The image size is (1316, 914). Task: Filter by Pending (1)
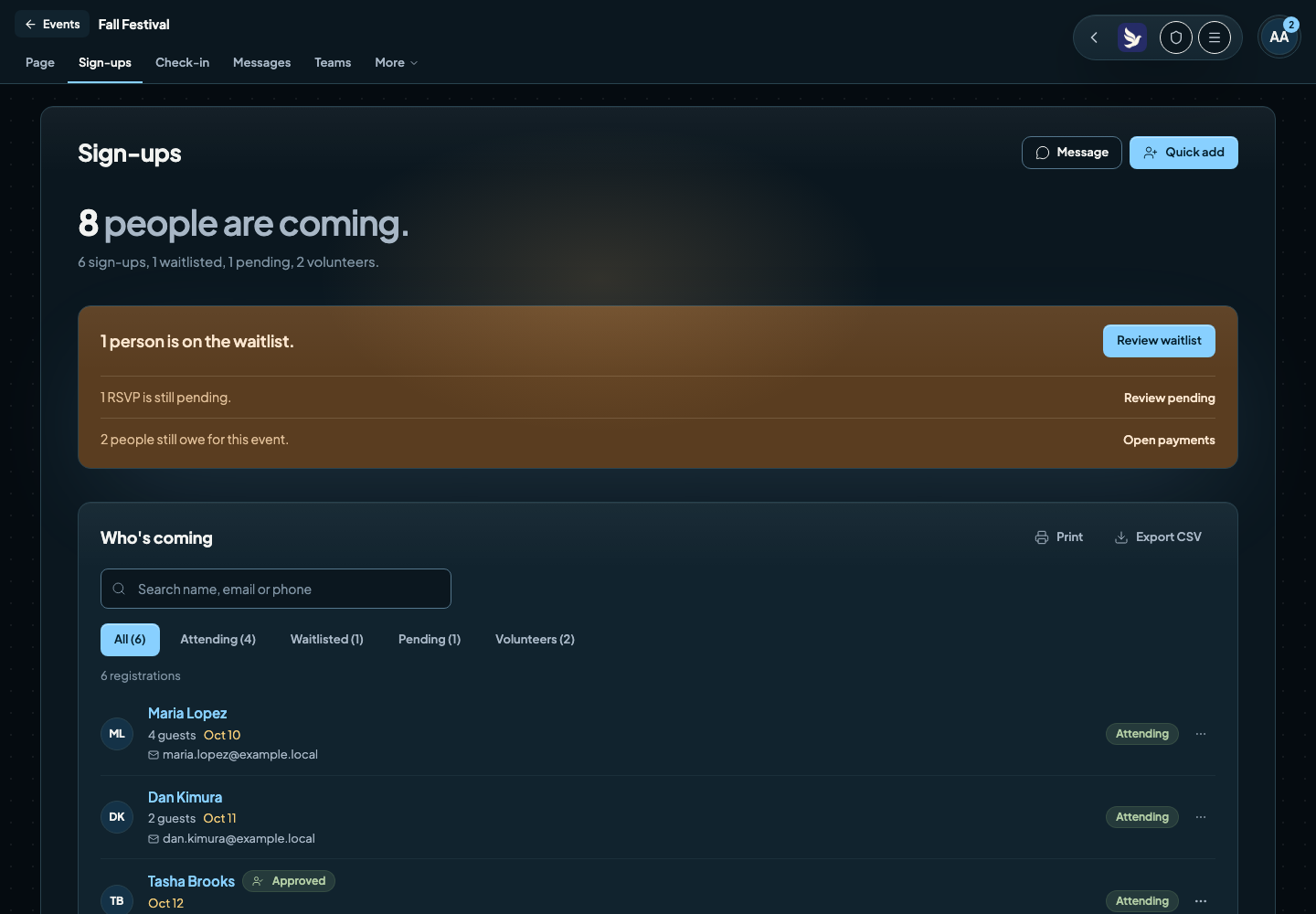pyautogui.click(x=430, y=640)
